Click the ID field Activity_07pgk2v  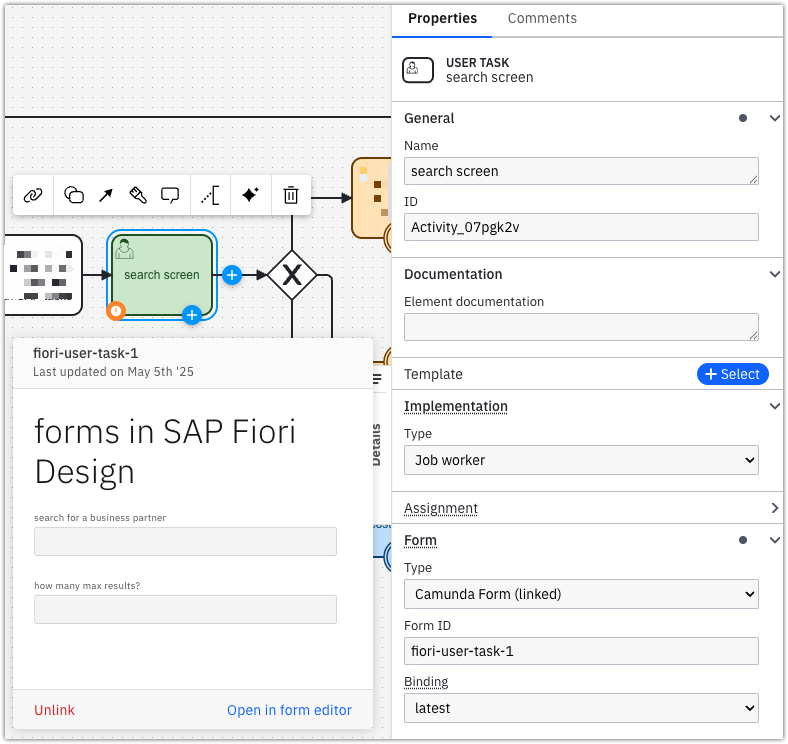[x=581, y=227]
